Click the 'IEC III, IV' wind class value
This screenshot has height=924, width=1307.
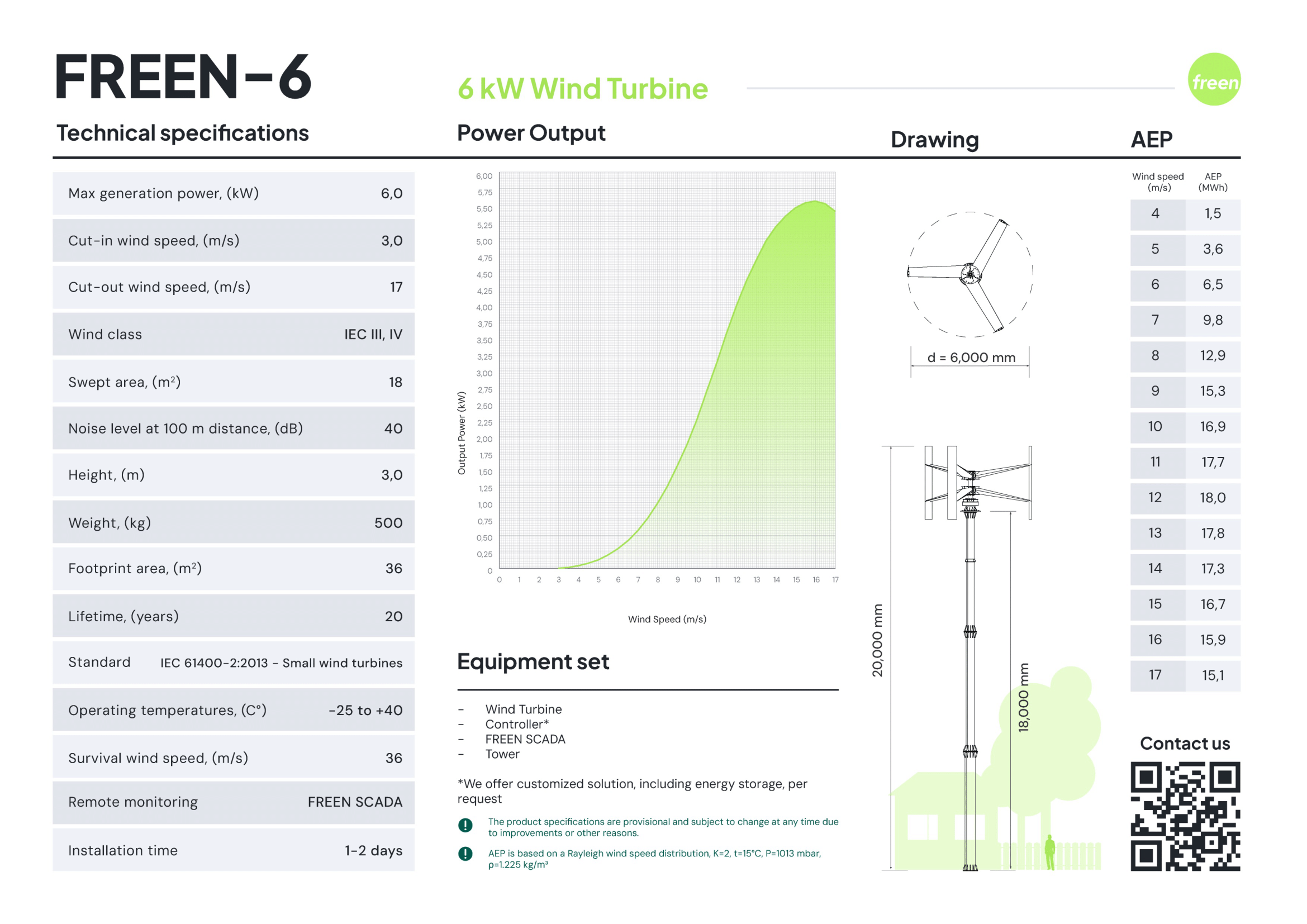click(373, 335)
